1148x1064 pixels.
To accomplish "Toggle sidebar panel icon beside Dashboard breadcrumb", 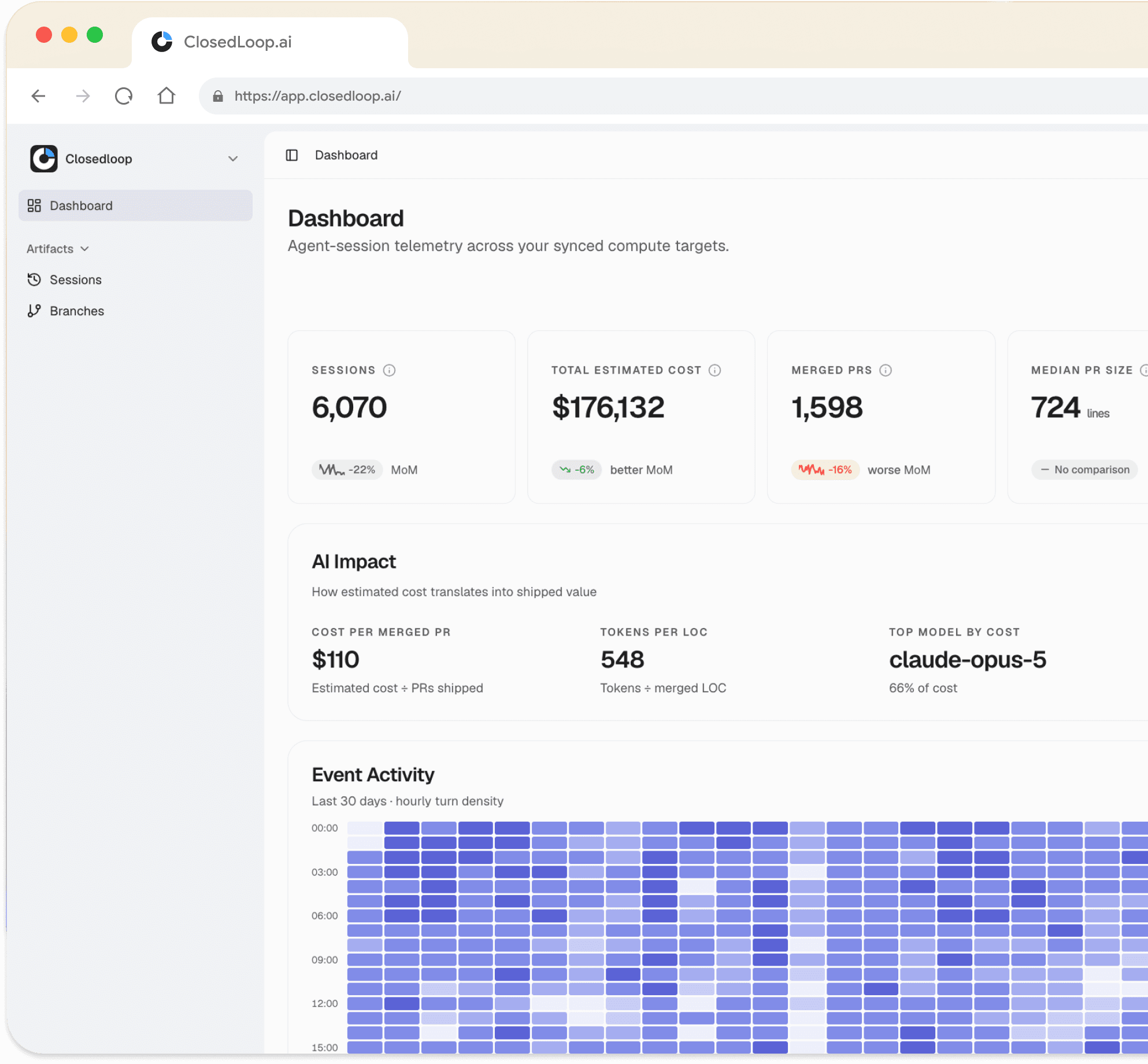I will coord(292,155).
